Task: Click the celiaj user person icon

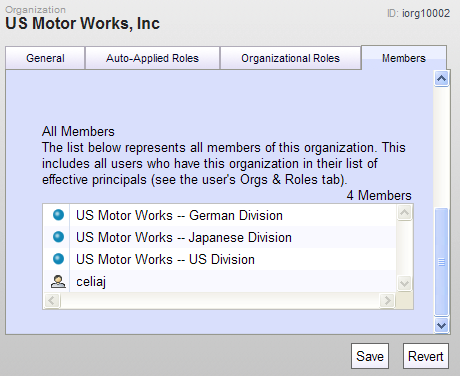Action: pyautogui.click(x=58, y=281)
